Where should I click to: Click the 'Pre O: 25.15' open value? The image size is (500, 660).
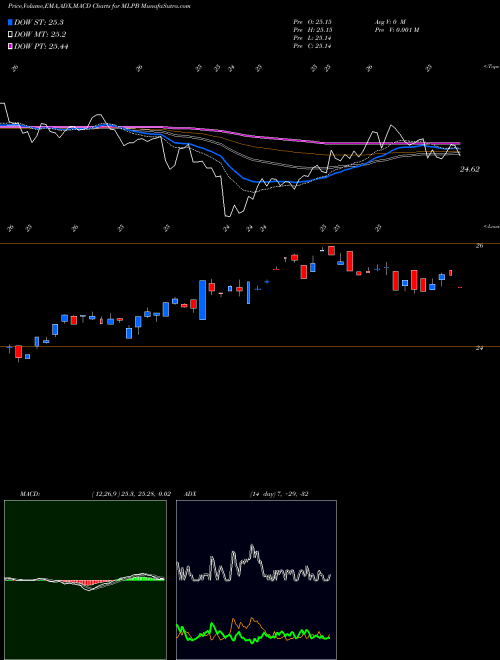coord(312,21)
